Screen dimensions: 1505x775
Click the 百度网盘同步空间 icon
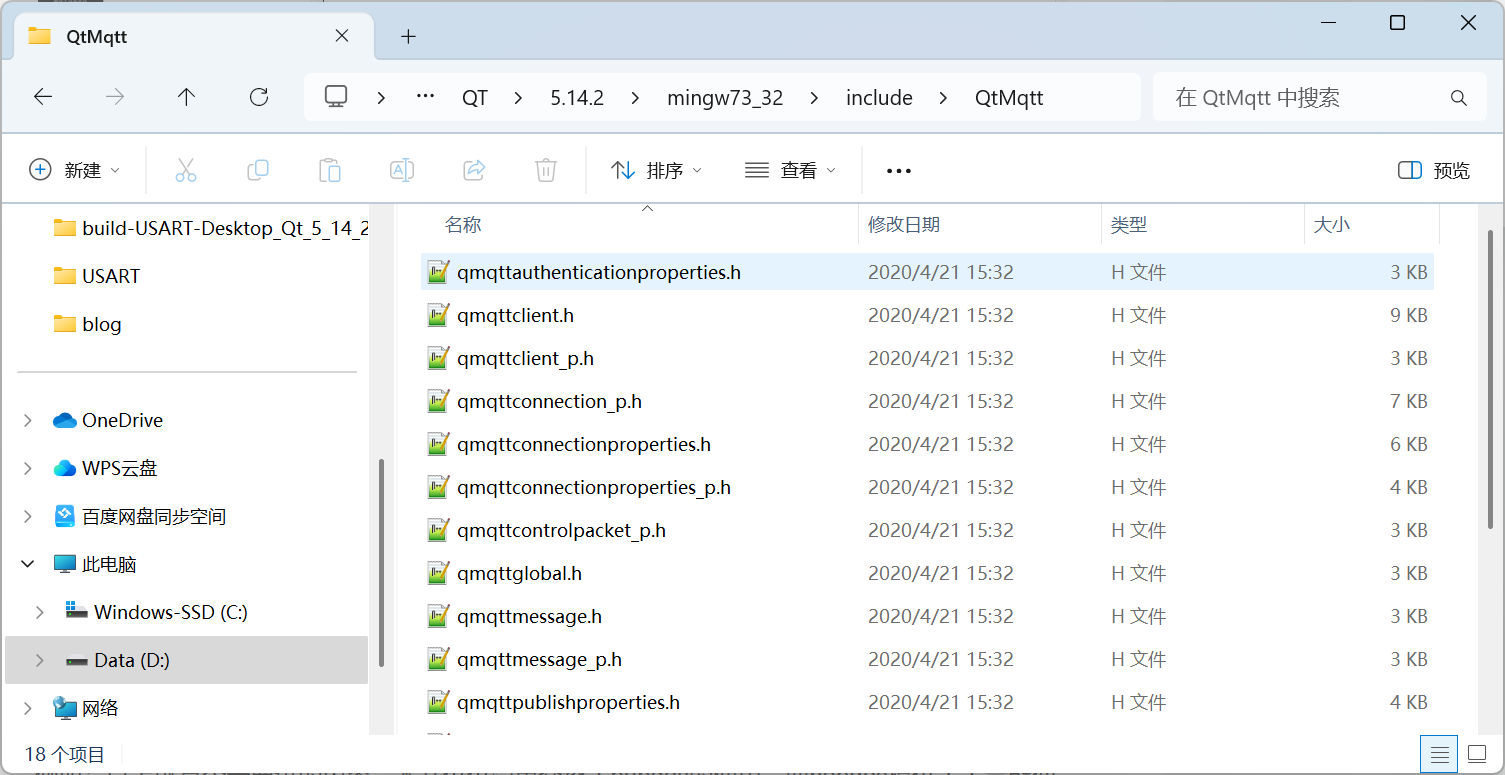65,517
